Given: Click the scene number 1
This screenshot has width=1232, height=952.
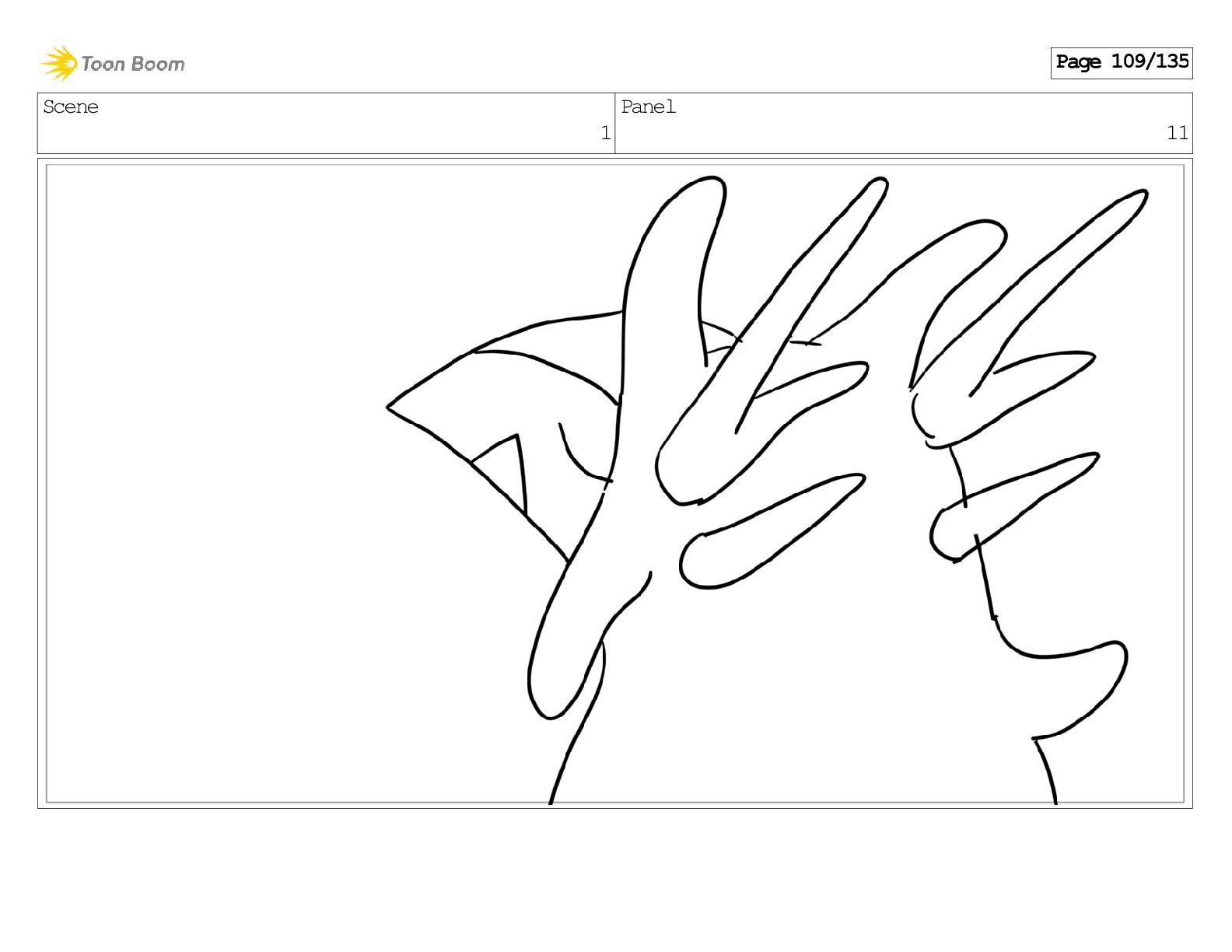Looking at the screenshot, I should click(x=605, y=134).
